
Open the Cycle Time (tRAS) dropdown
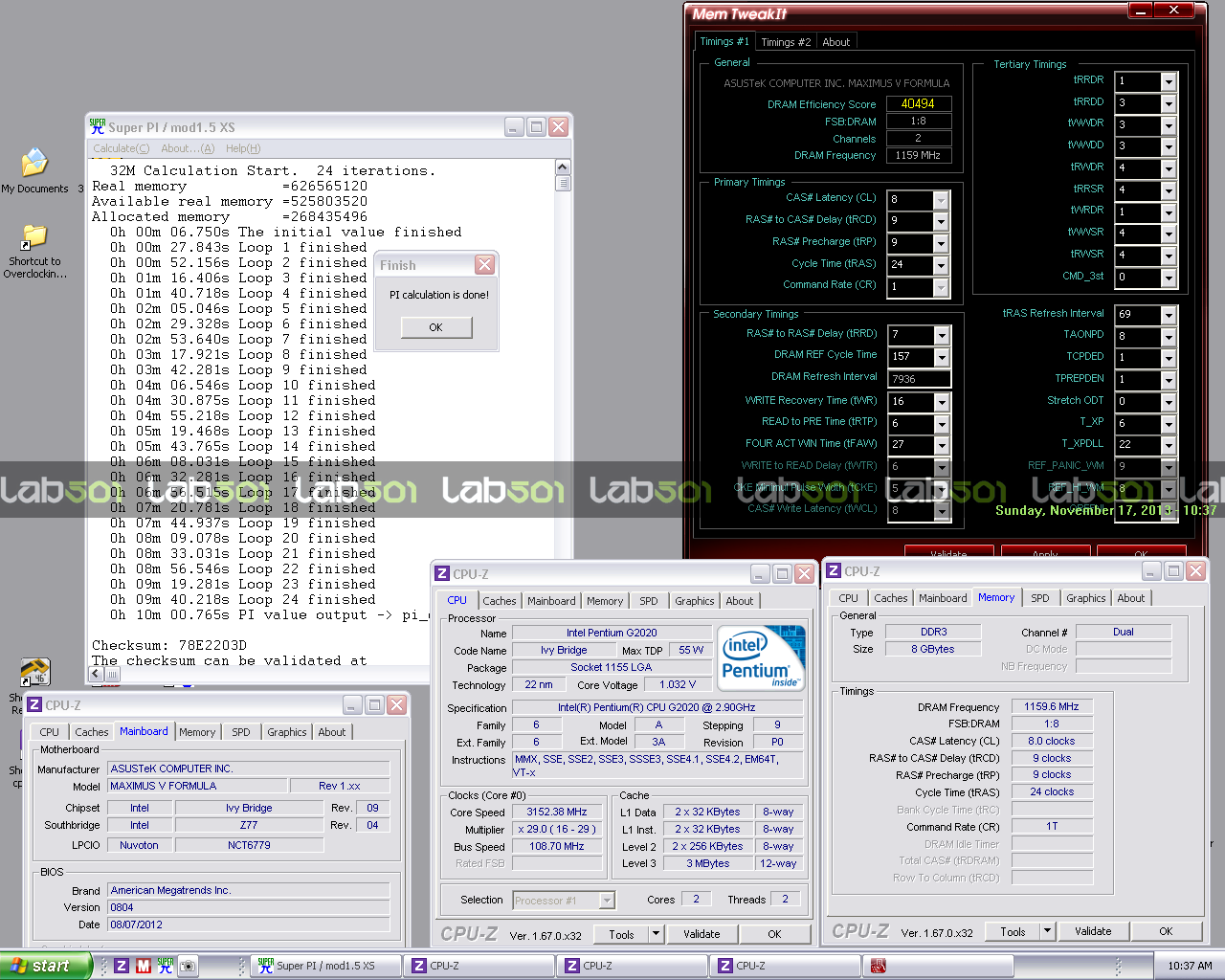(x=941, y=265)
